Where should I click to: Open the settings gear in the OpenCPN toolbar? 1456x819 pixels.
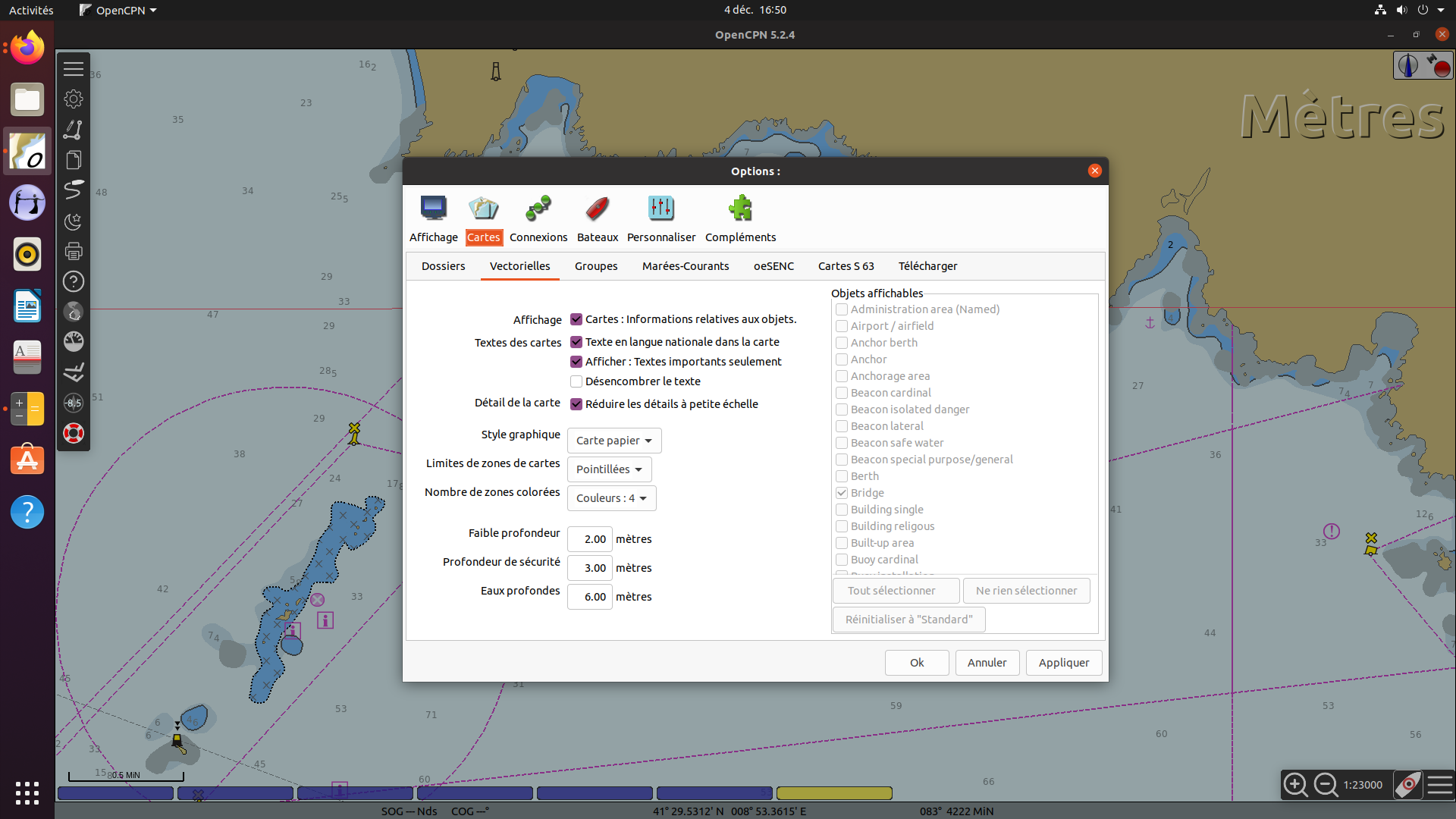(x=74, y=99)
